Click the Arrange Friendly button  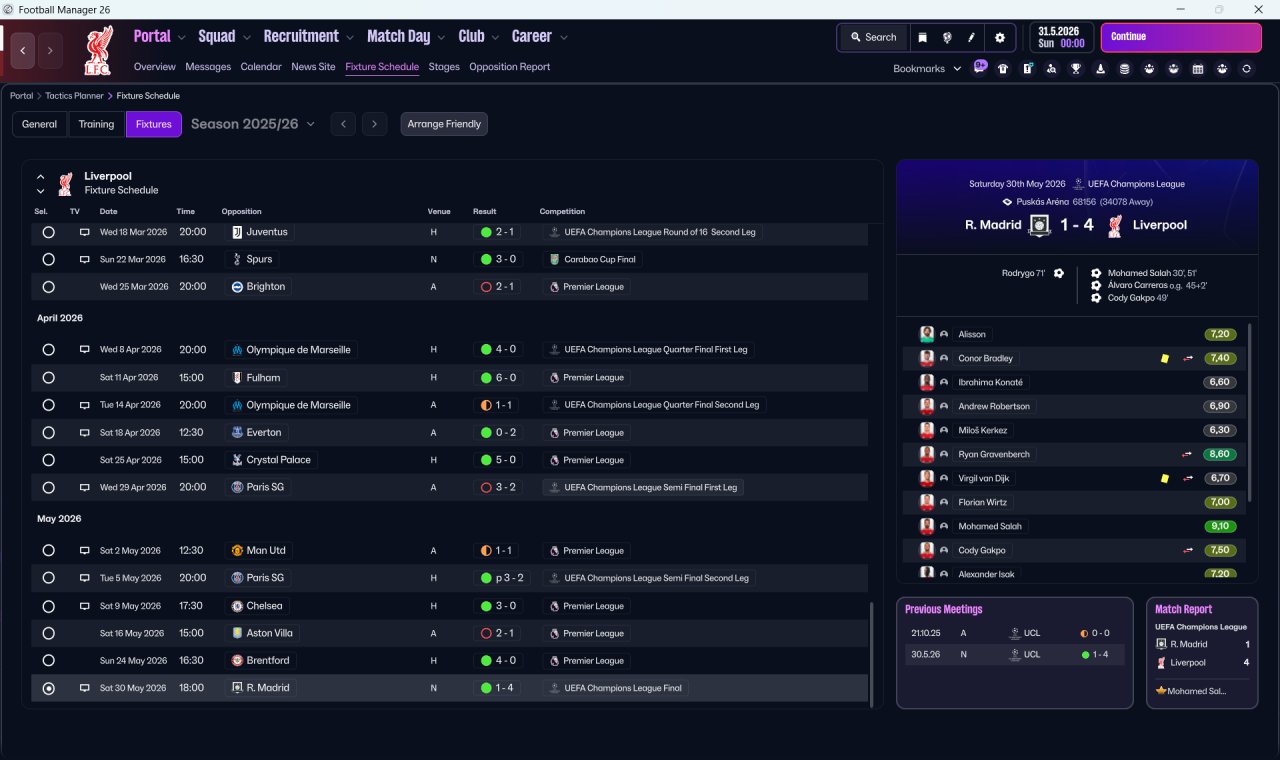(444, 124)
